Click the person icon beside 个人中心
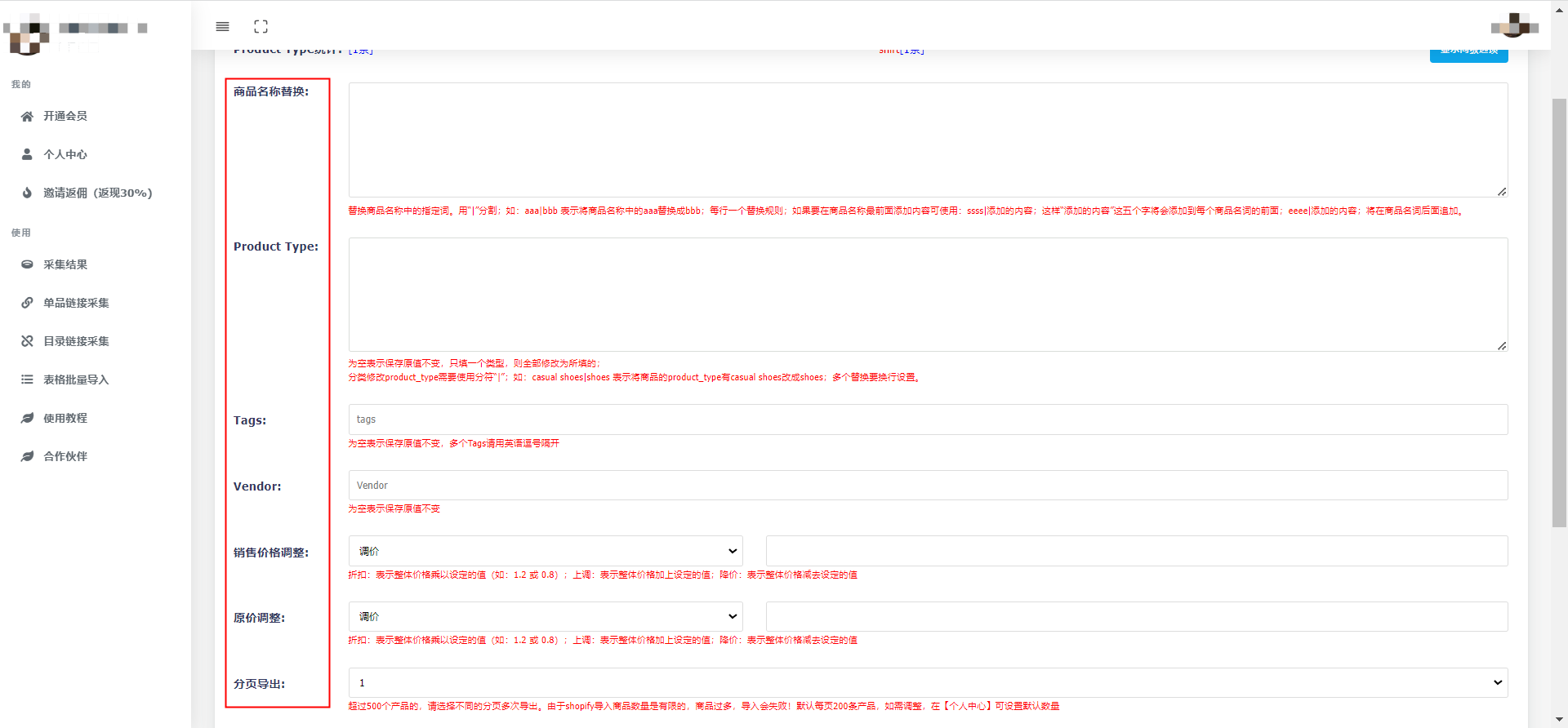This screenshot has height=728, width=1568. tap(27, 154)
